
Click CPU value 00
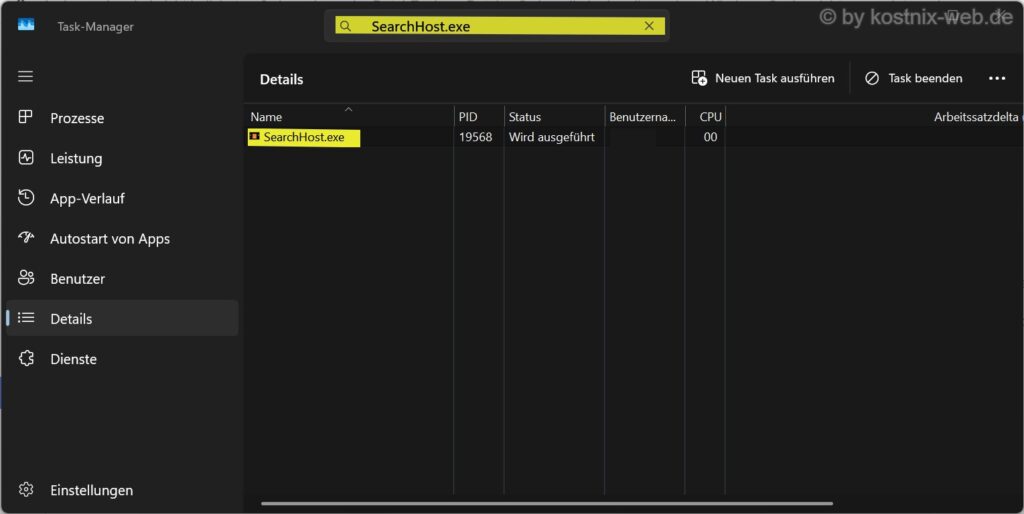tap(710, 137)
